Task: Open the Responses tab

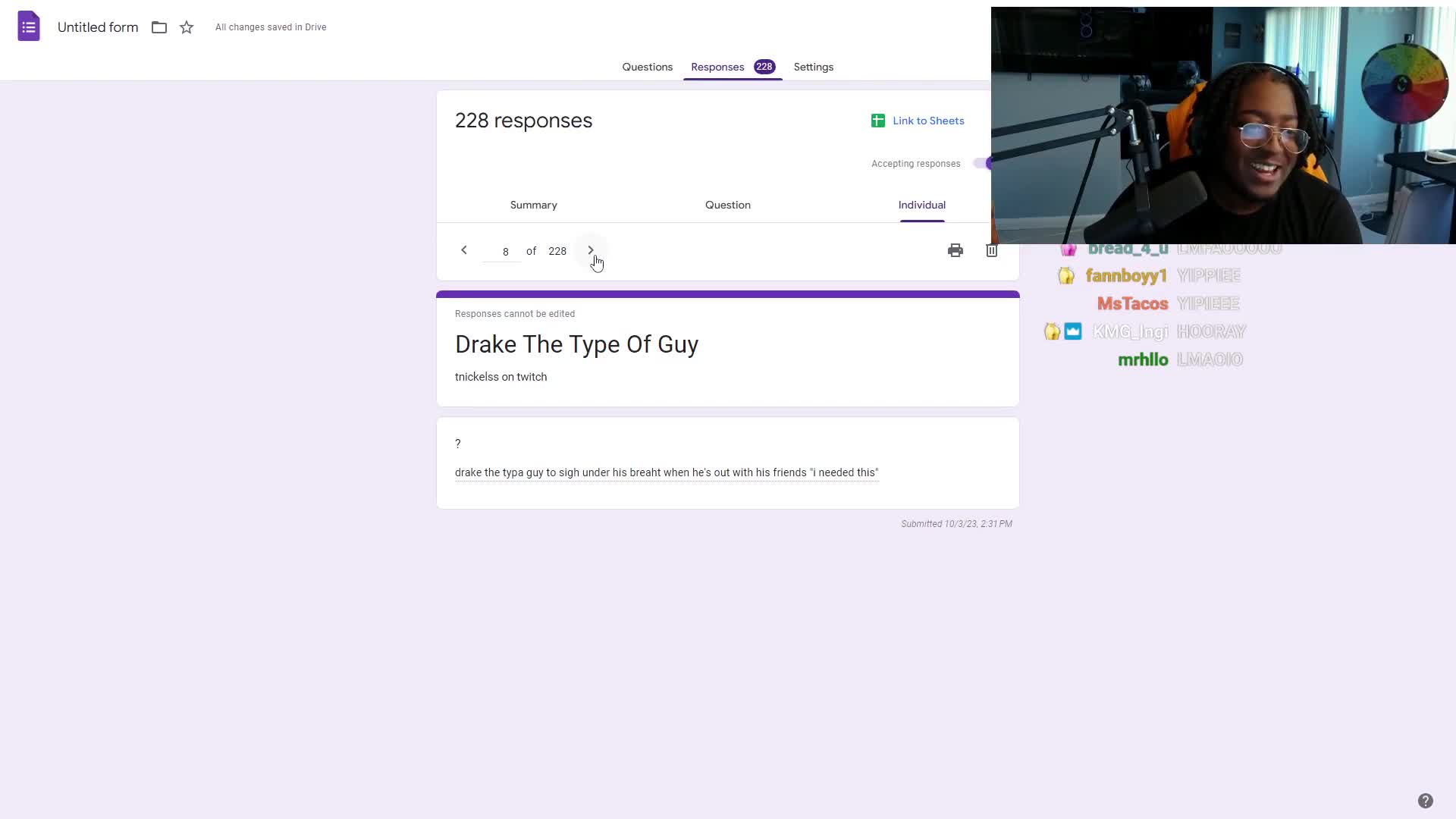Action: [717, 67]
